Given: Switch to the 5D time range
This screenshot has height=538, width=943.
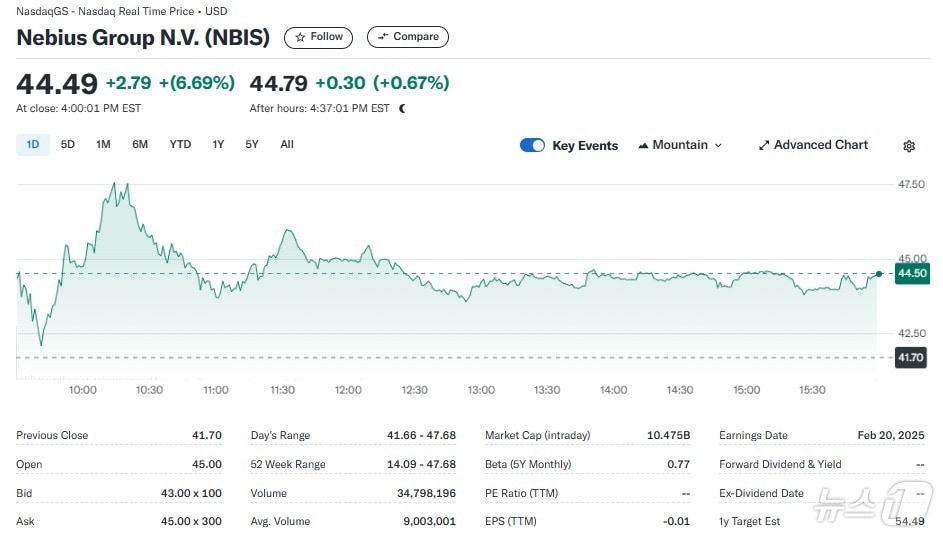Looking at the screenshot, I should [x=68, y=145].
